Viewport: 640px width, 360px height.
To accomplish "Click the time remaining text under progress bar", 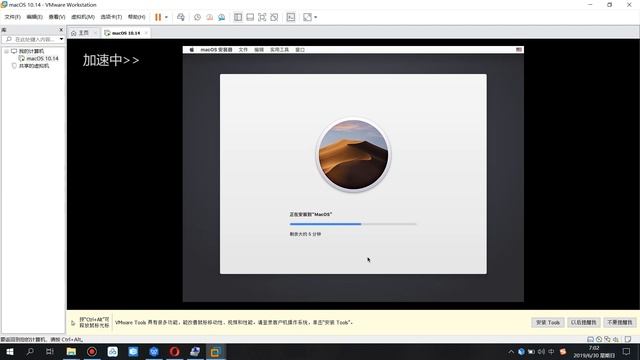I will point(305,234).
